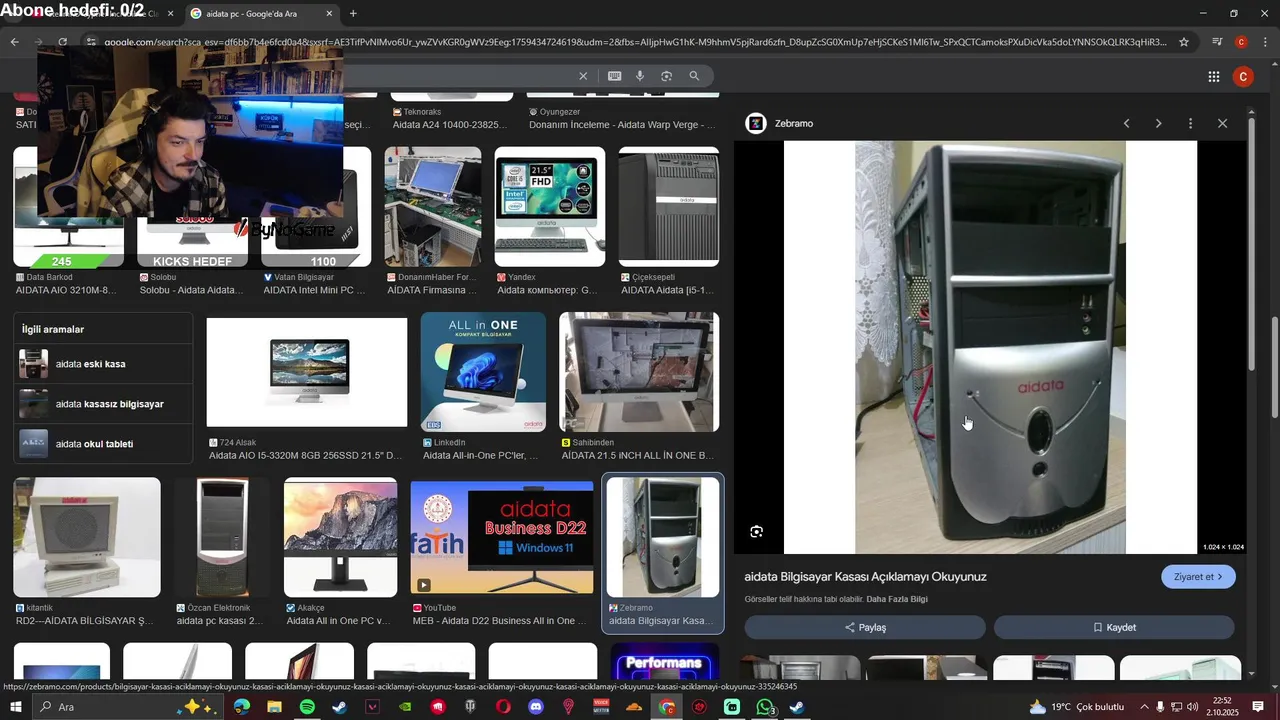Image resolution: width=1280 pixels, height=720 pixels.
Task: Open the Google account avatar
Action: (x=1243, y=77)
